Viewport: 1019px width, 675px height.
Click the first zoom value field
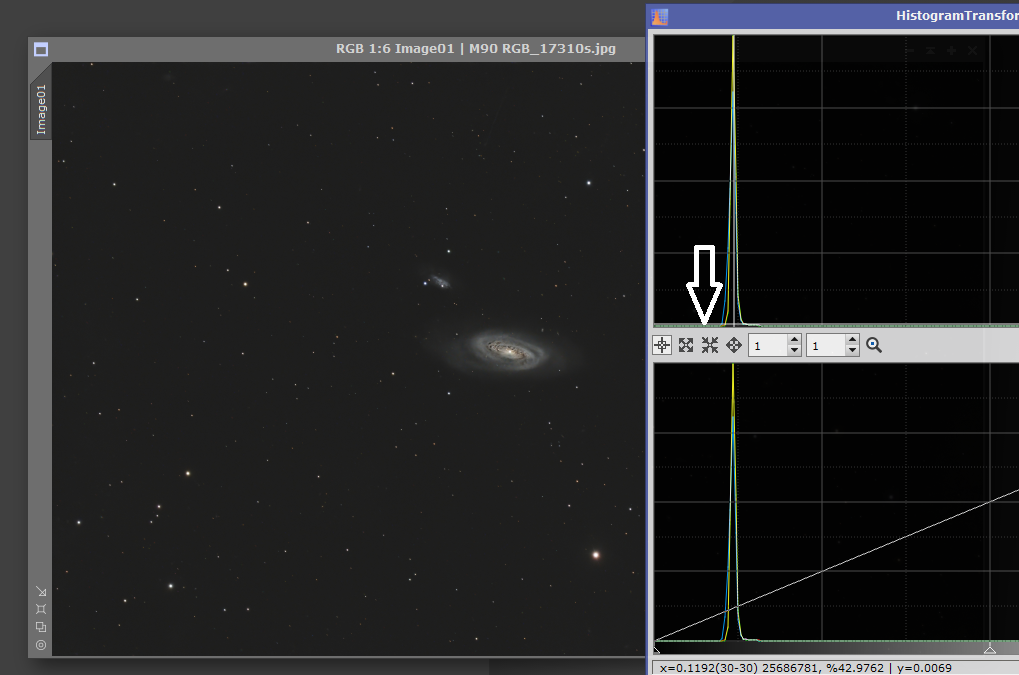click(x=768, y=346)
